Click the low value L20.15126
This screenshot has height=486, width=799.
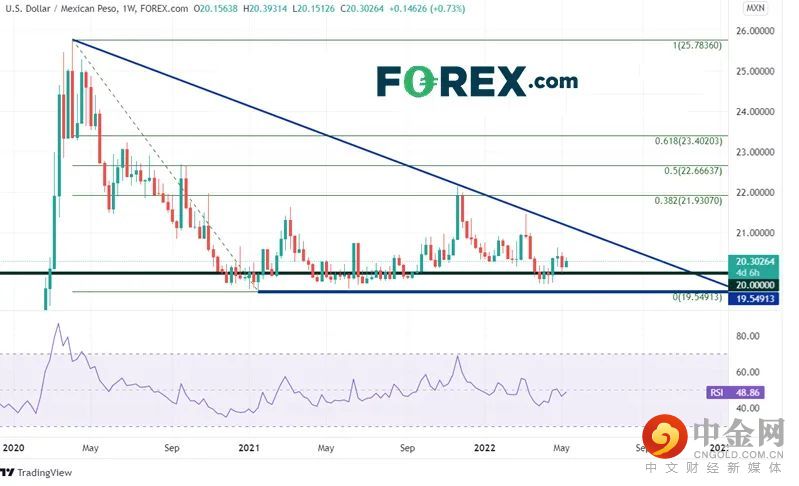coord(313,9)
